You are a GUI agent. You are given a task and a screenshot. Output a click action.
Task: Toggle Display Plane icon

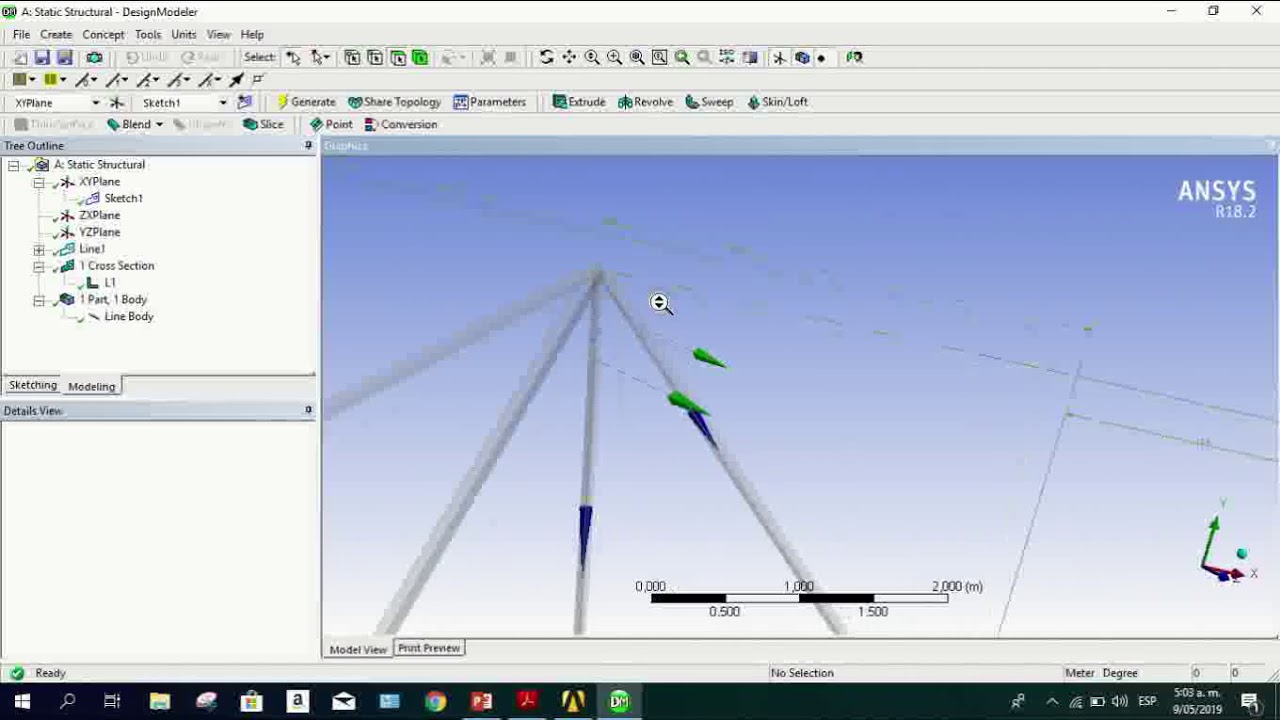coord(779,58)
